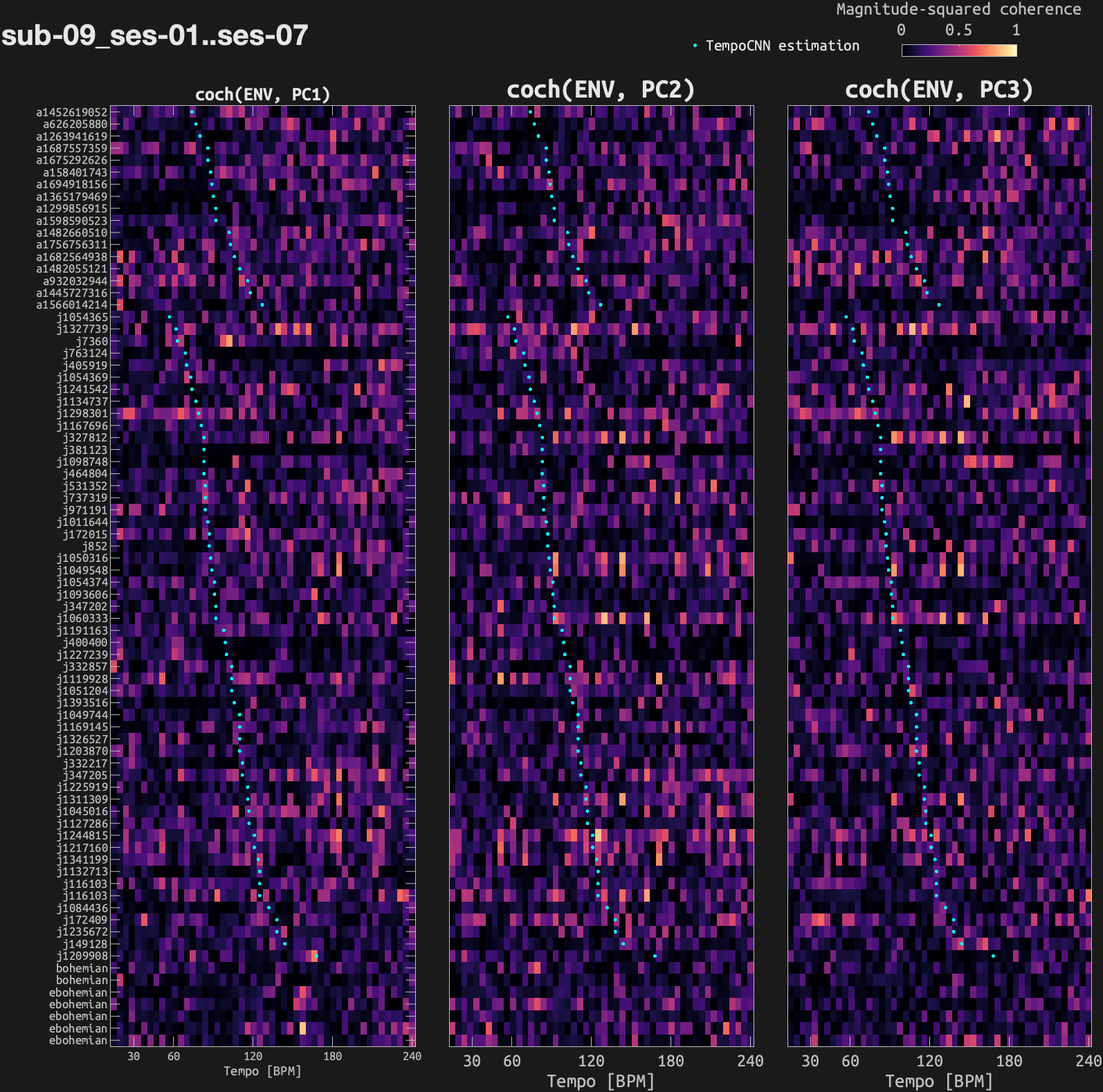This screenshot has width=1103, height=1092.
Task: Select row label j1244815
Action: pos(82,835)
